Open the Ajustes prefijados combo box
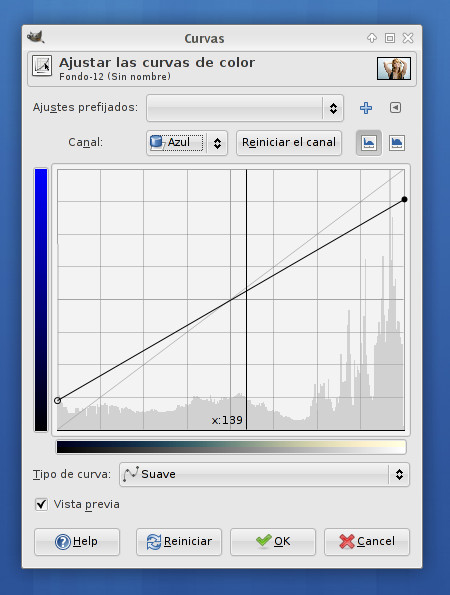This screenshot has width=450, height=595. tap(245, 108)
